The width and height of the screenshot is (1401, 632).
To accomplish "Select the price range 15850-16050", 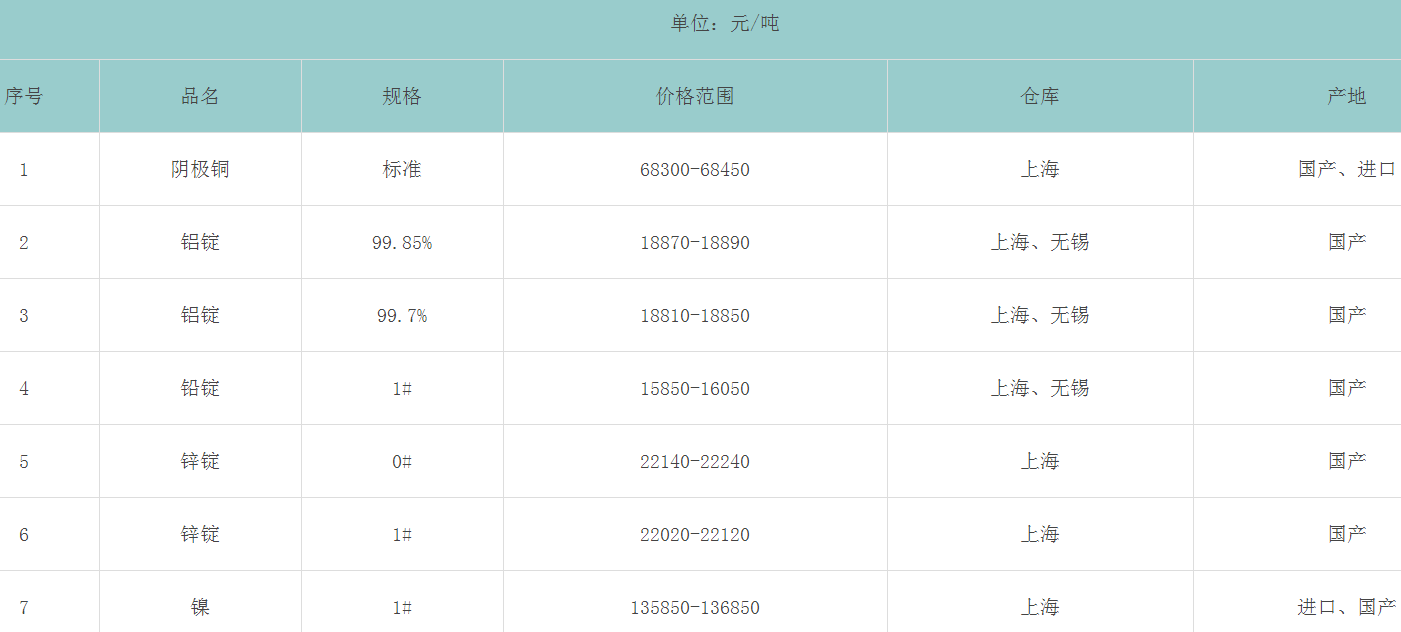I will point(695,389).
